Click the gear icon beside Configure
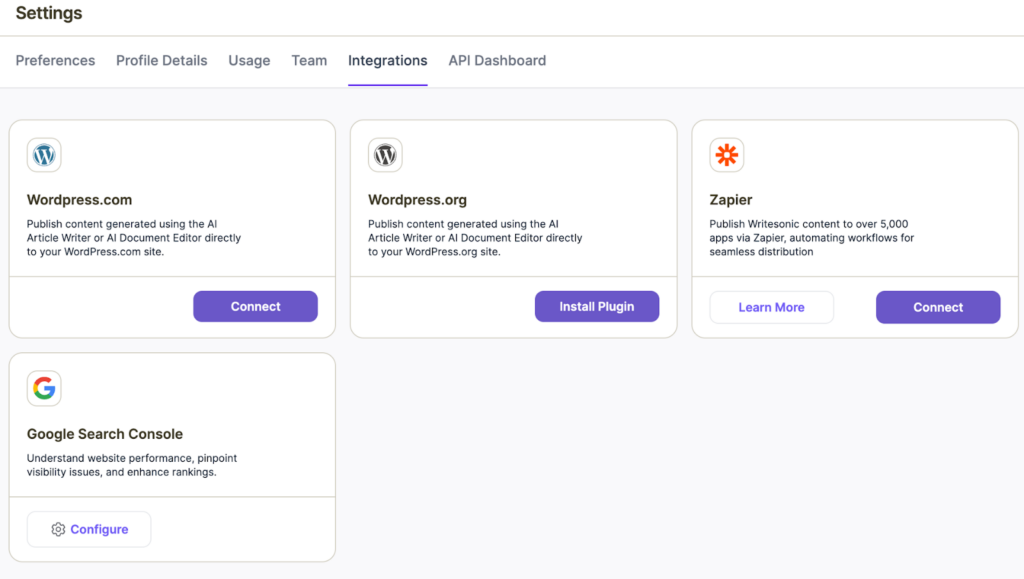The height and width of the screenshot is (579, 1024). click(58, 529)
